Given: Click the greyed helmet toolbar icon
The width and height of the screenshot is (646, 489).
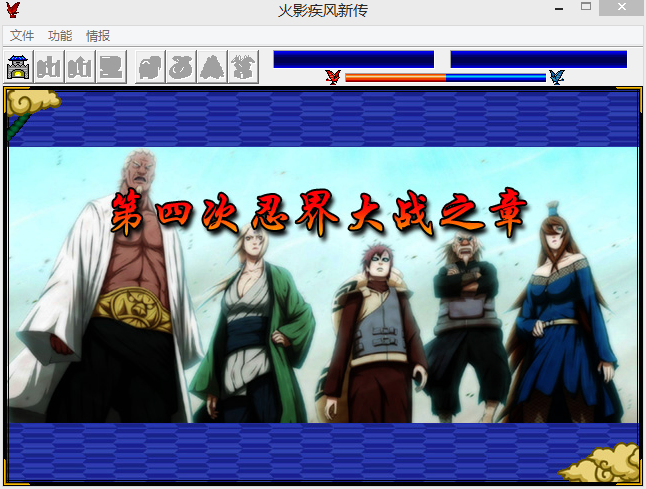Looking at the screenshot, I should [x=150, y=67].
